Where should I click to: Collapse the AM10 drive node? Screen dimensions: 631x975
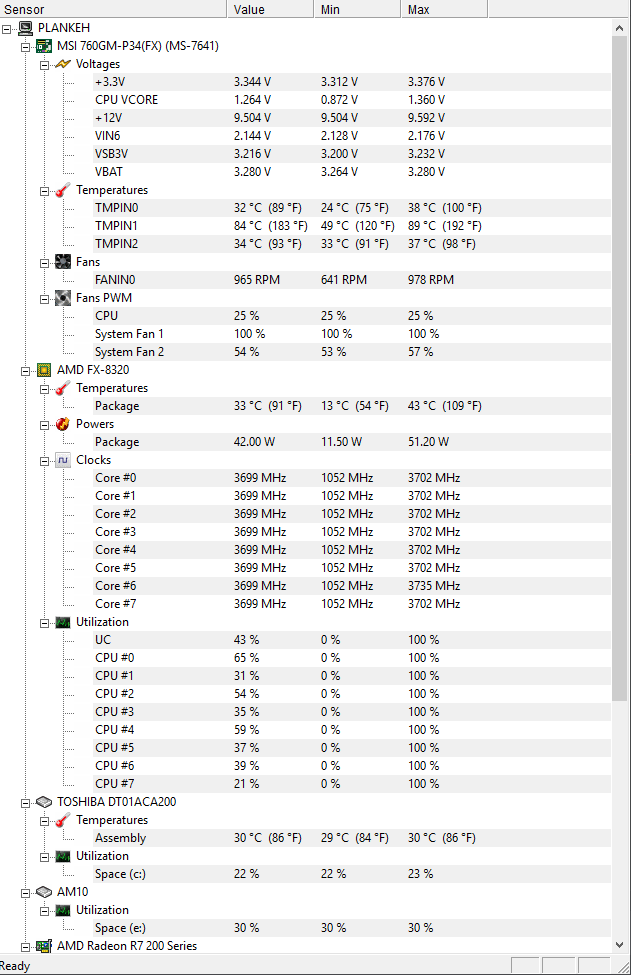pos(25,893)
